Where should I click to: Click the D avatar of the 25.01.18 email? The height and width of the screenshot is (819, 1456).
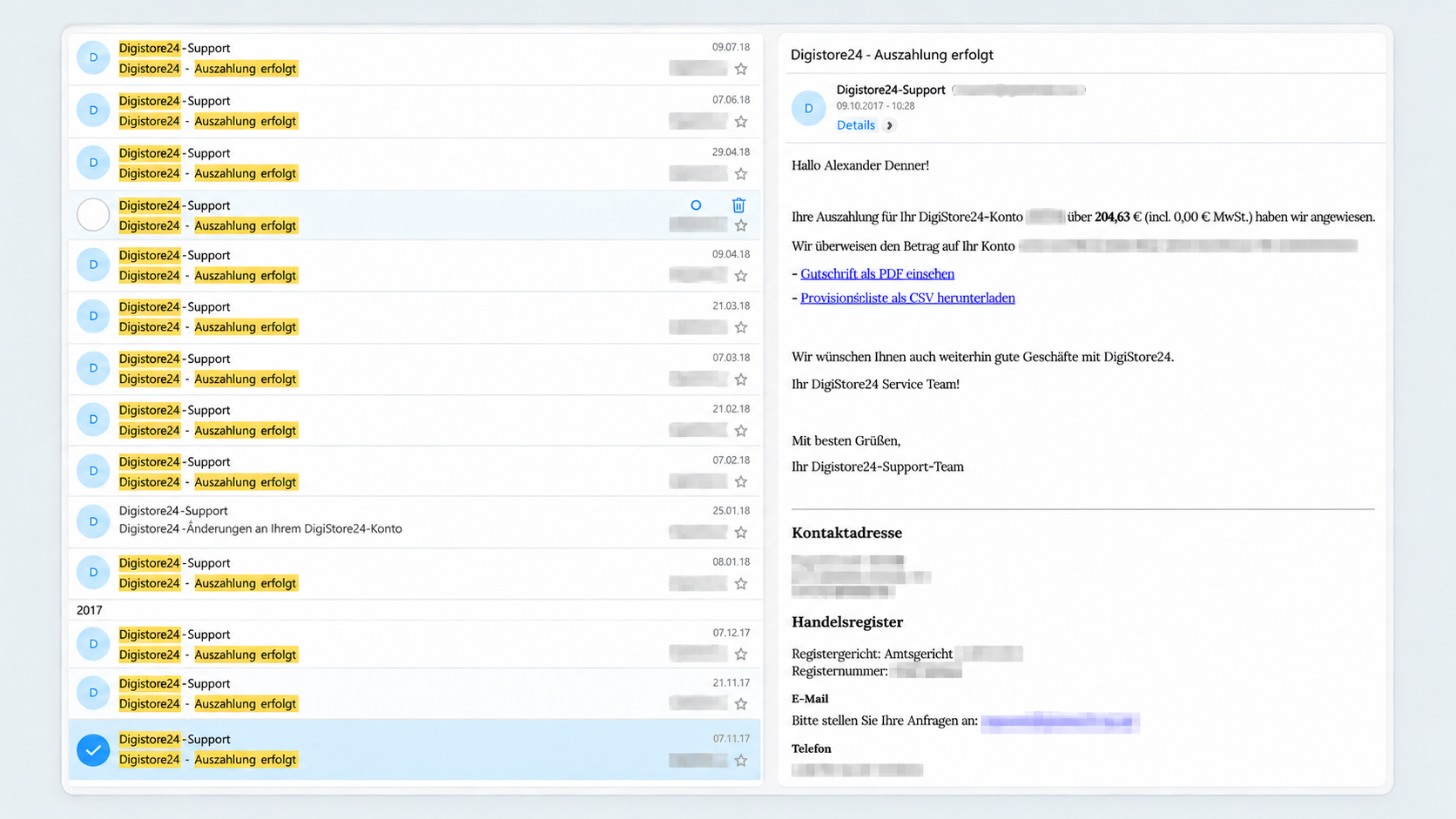click(x=93, y=521)
